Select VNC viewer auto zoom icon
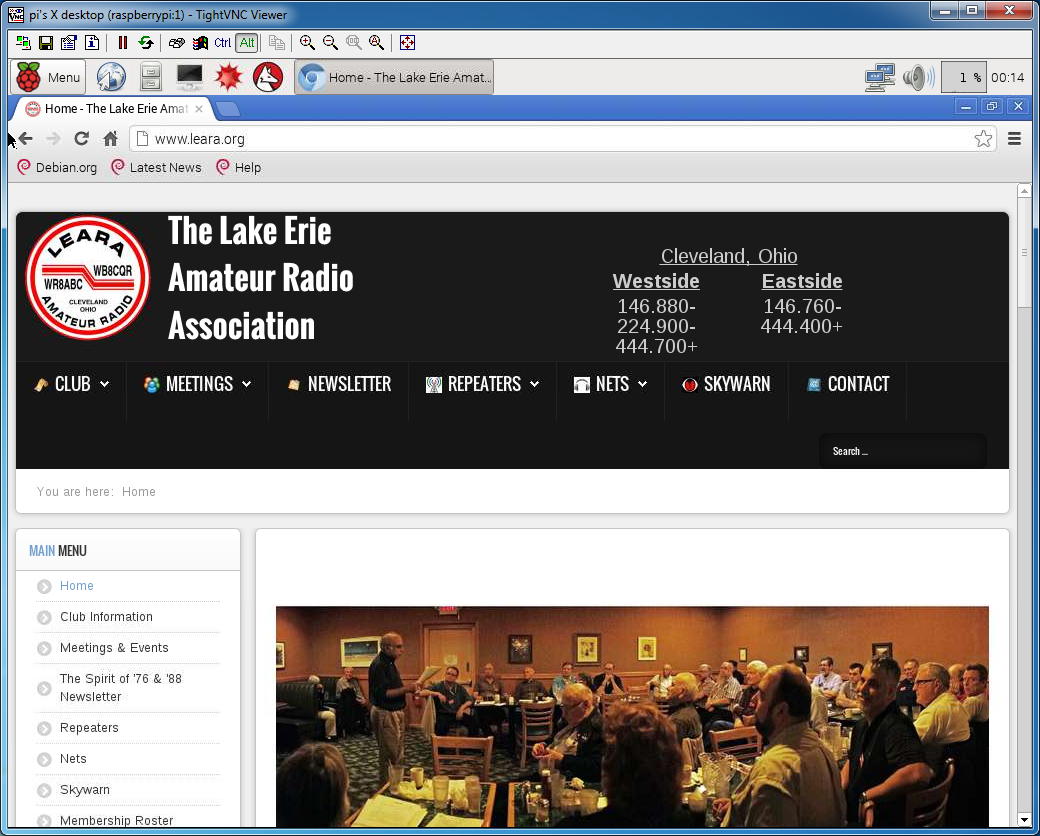 pyautogui.click(x=377, y=43)
